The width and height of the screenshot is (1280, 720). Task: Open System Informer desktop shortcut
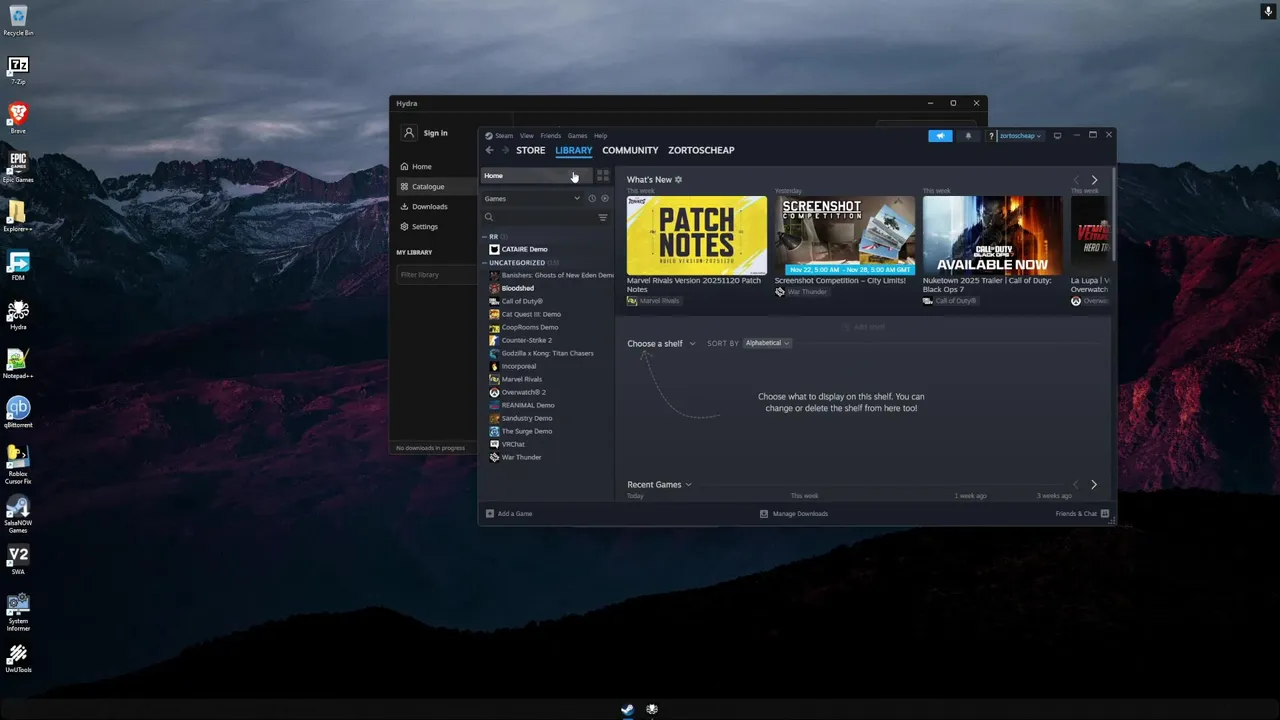coord(18,612)
